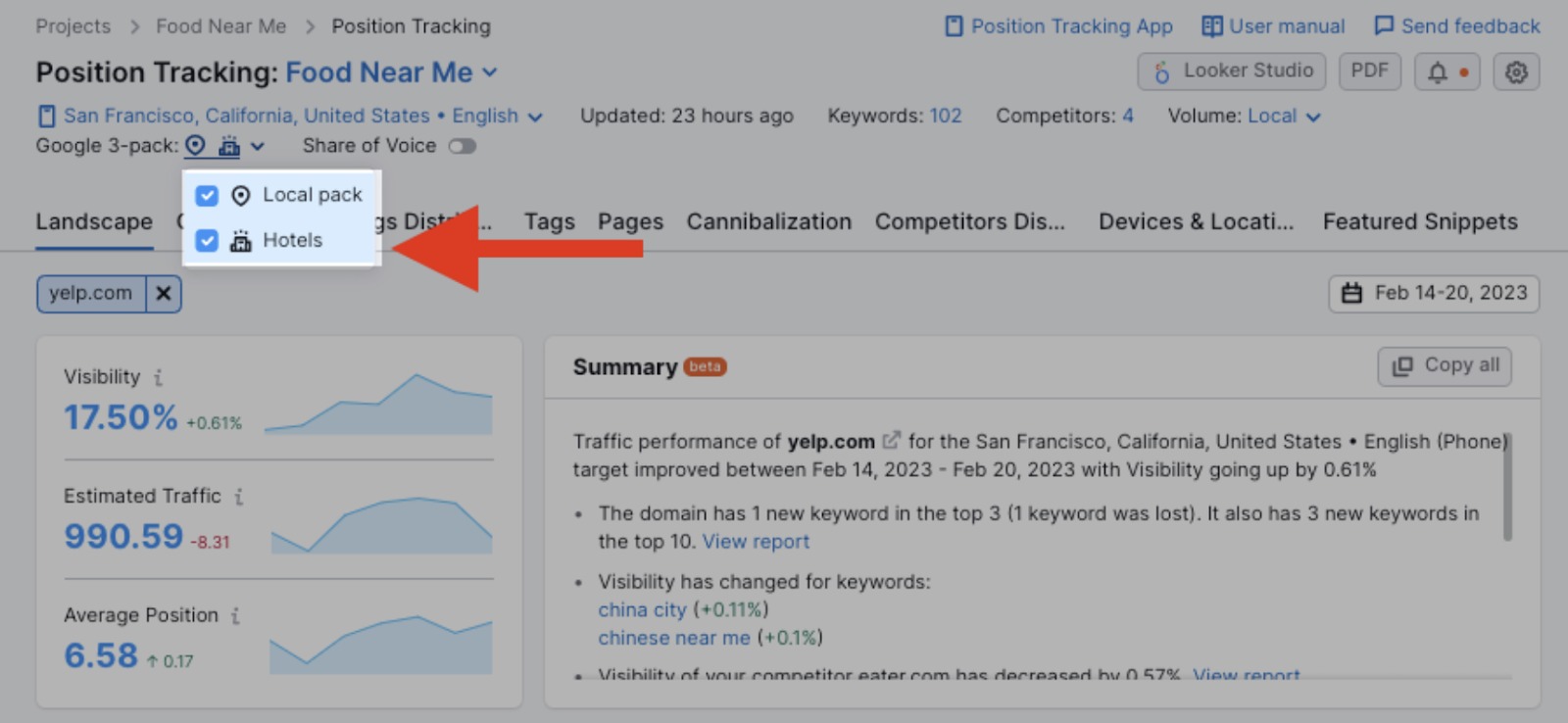Image resolution: width=1568 pixels, height=723 pixels.
Task: Expand the Food Near Me project dropdown
Action: (x=392, y=72)
